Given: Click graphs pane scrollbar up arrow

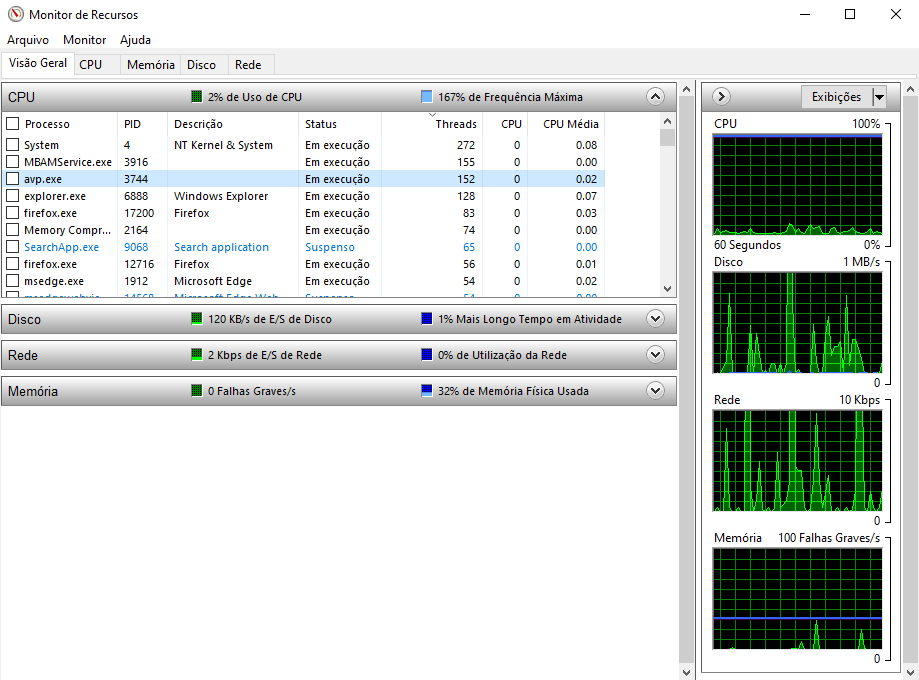Looking at the screenshot, I should (910, 89).
